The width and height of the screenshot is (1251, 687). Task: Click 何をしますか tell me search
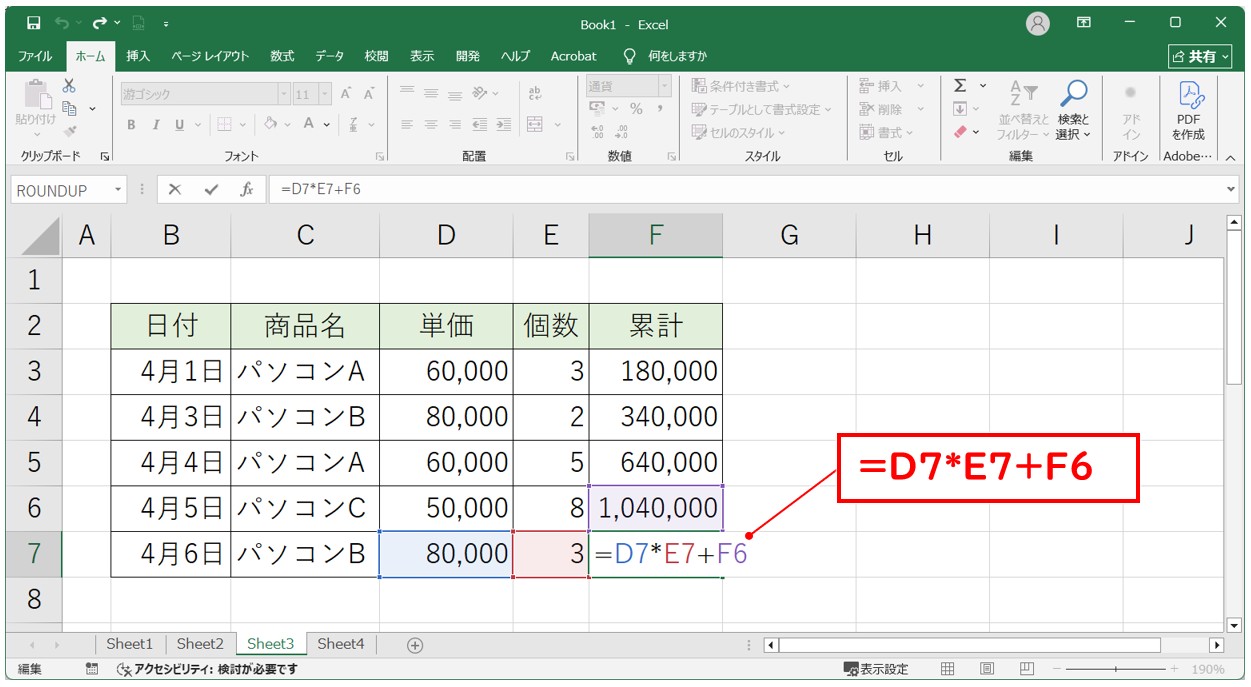tap(666, 56)
